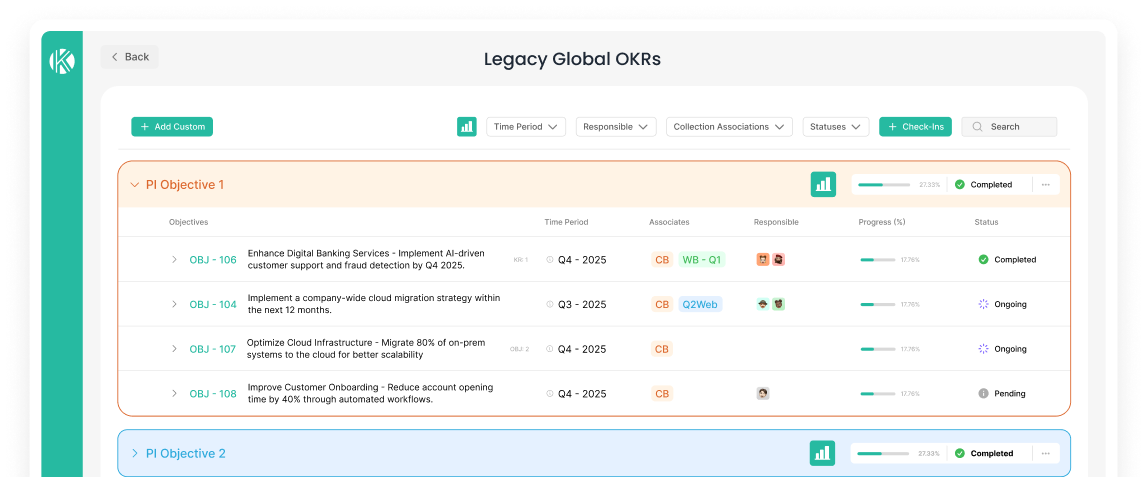Click the info icon beside Q4 - 2025 for OBJ - 108
The image size is (1148, 477).
(550, 394)
